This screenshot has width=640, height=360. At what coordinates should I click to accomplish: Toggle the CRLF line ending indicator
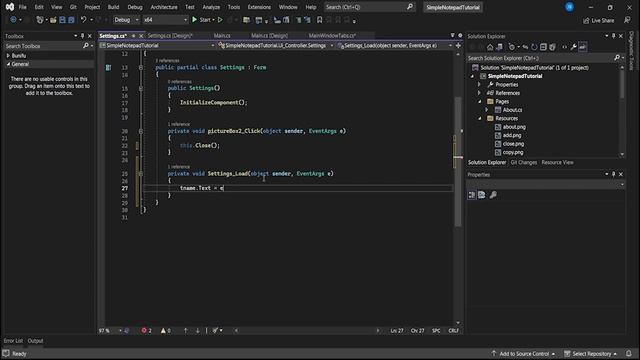[453, 331]
